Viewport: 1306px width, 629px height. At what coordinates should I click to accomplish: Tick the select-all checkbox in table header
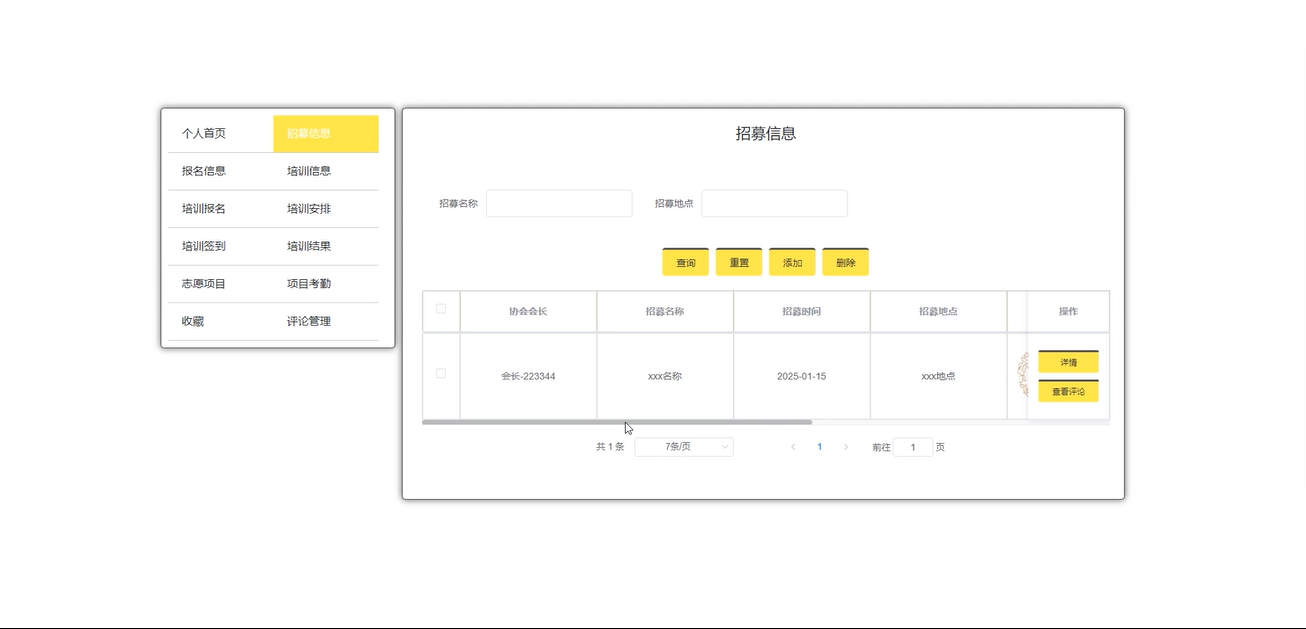point(441,309)
